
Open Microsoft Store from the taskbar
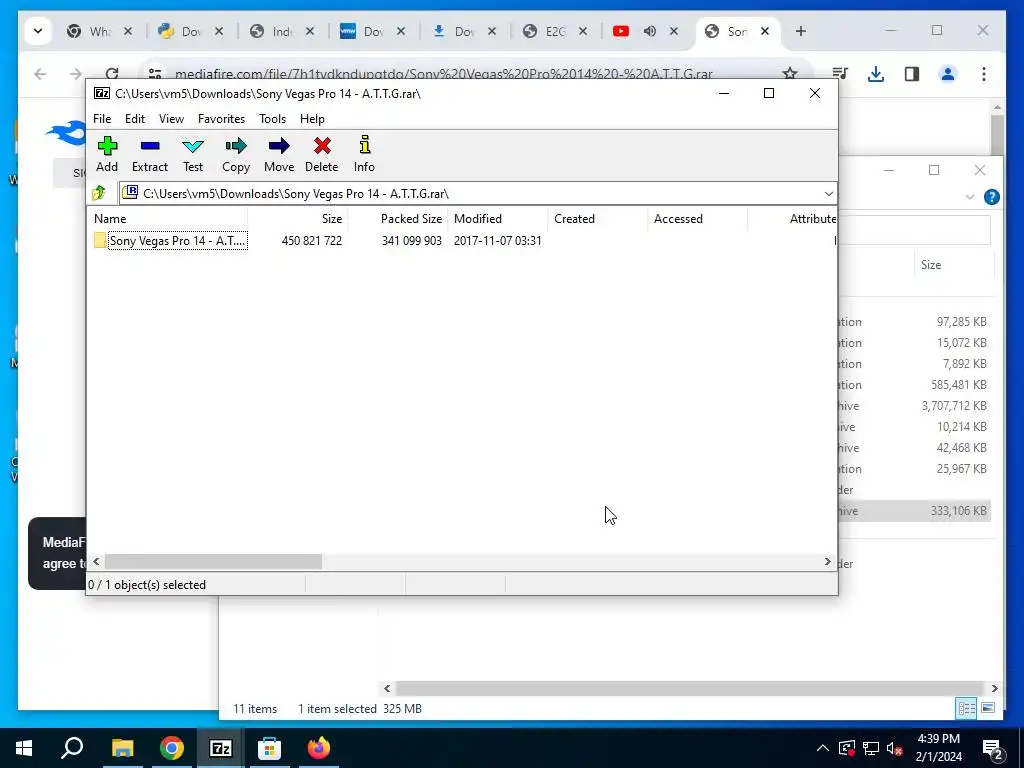(269, 748)
